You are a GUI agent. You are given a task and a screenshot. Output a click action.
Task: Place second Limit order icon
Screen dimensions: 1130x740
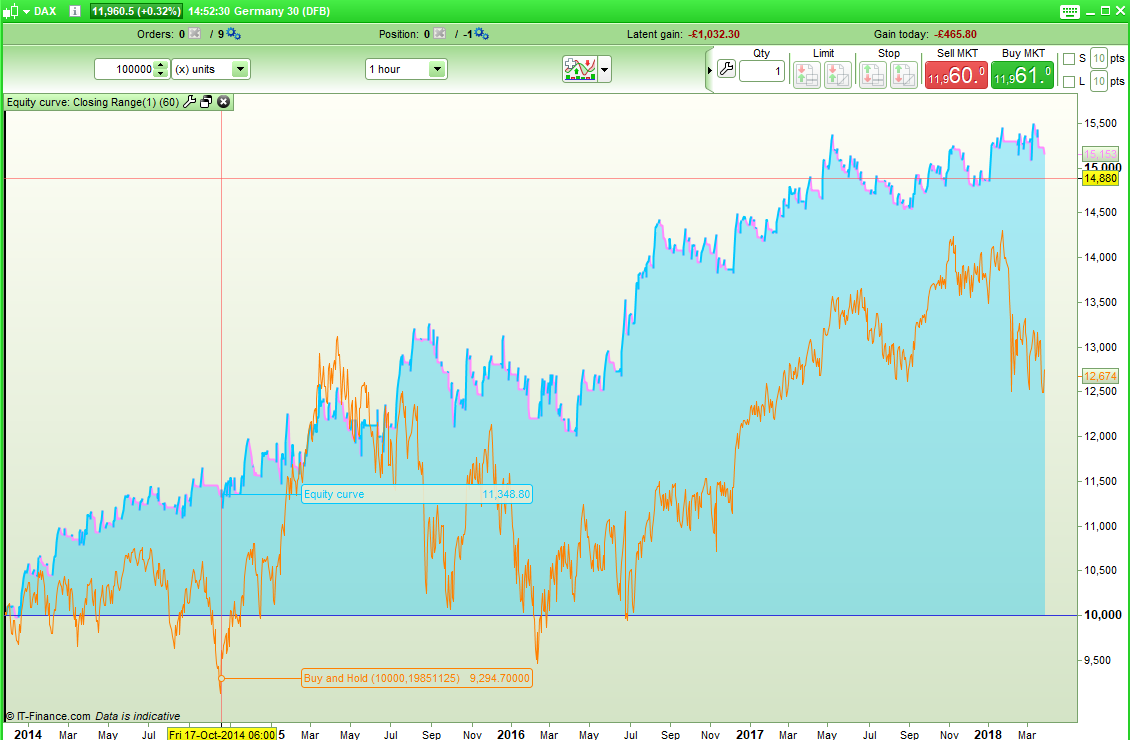837,75
